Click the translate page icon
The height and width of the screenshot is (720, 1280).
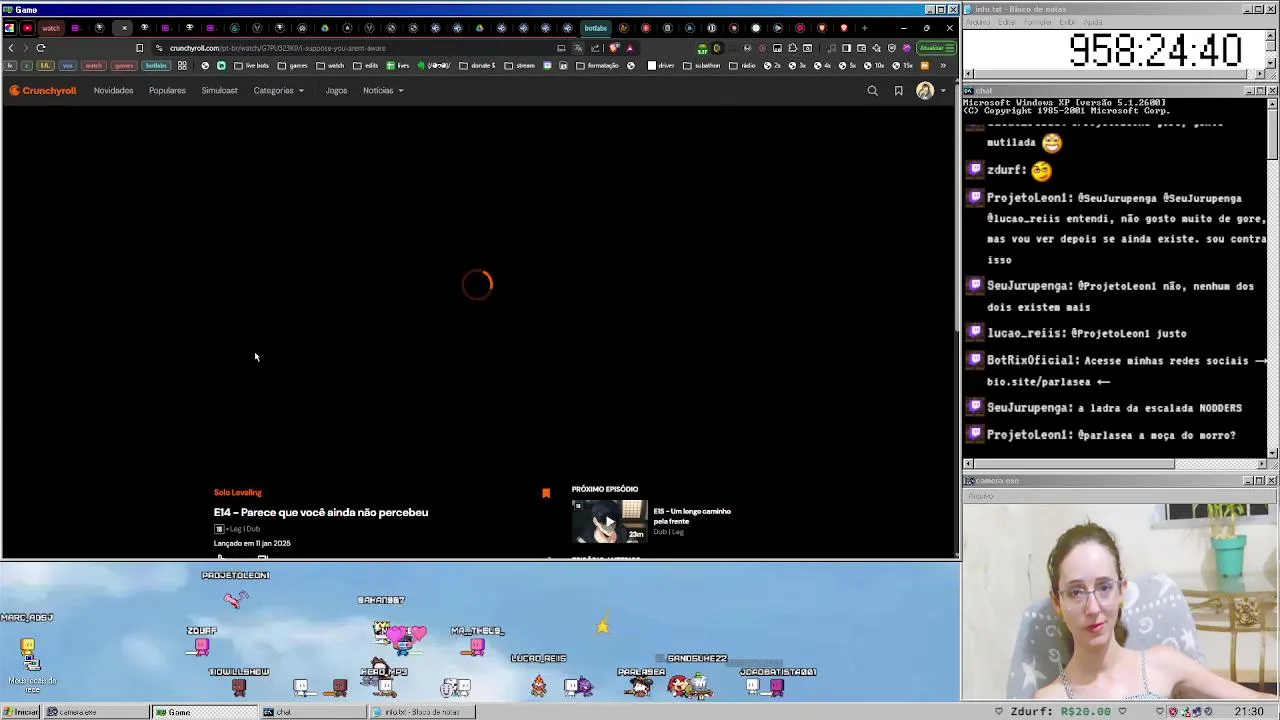coord(578,48)
